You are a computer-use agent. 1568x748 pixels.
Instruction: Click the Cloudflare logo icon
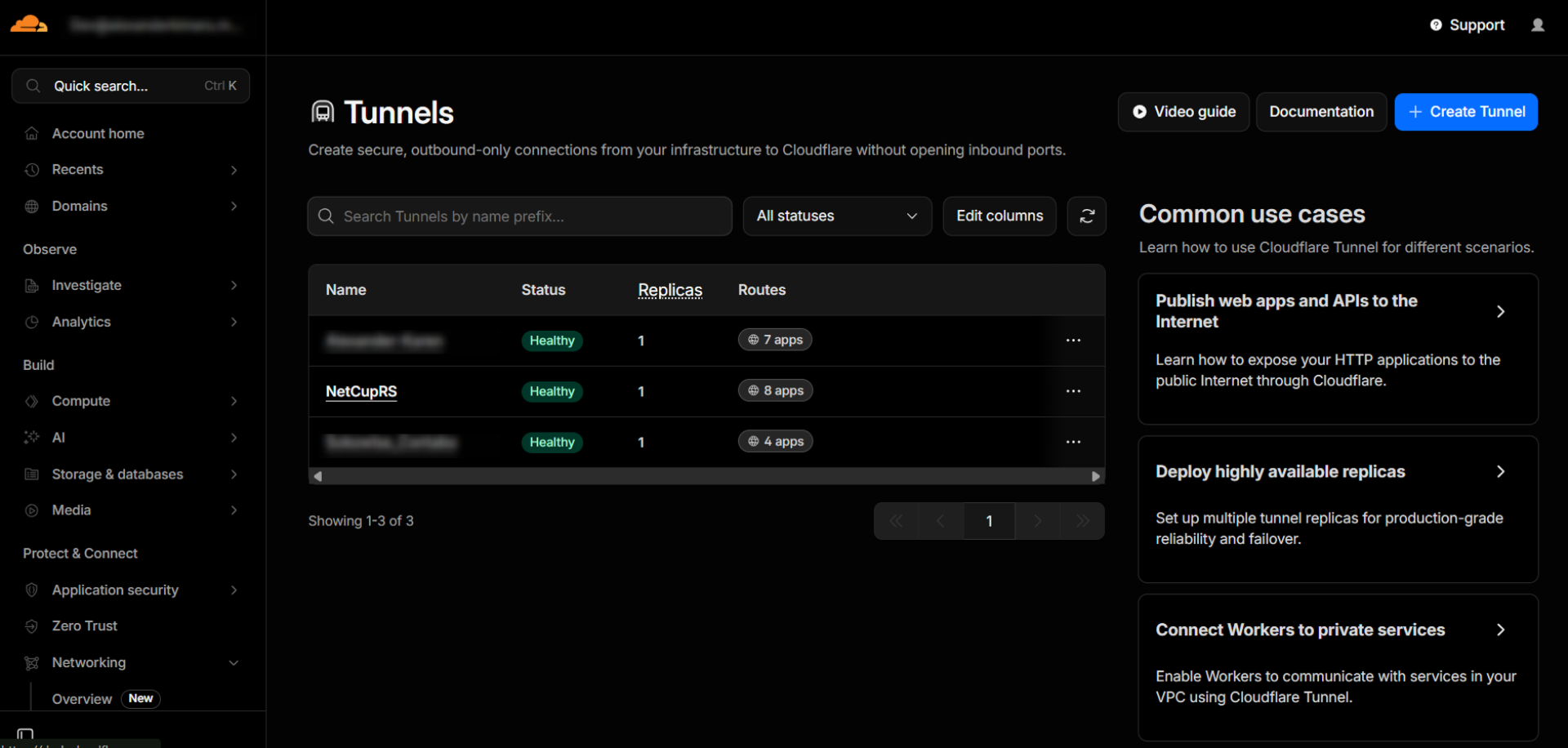click(x=29, y=24)
